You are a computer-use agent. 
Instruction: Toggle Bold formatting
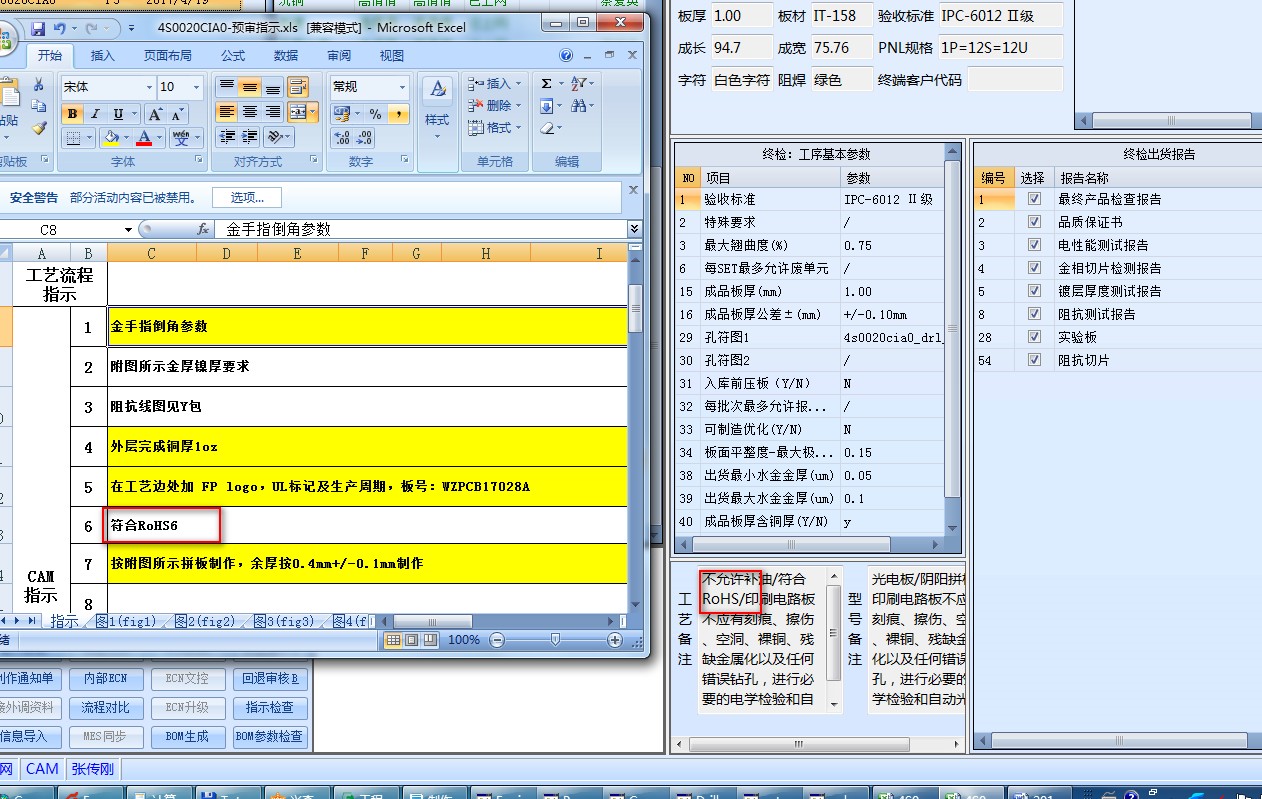pos(72,114)
